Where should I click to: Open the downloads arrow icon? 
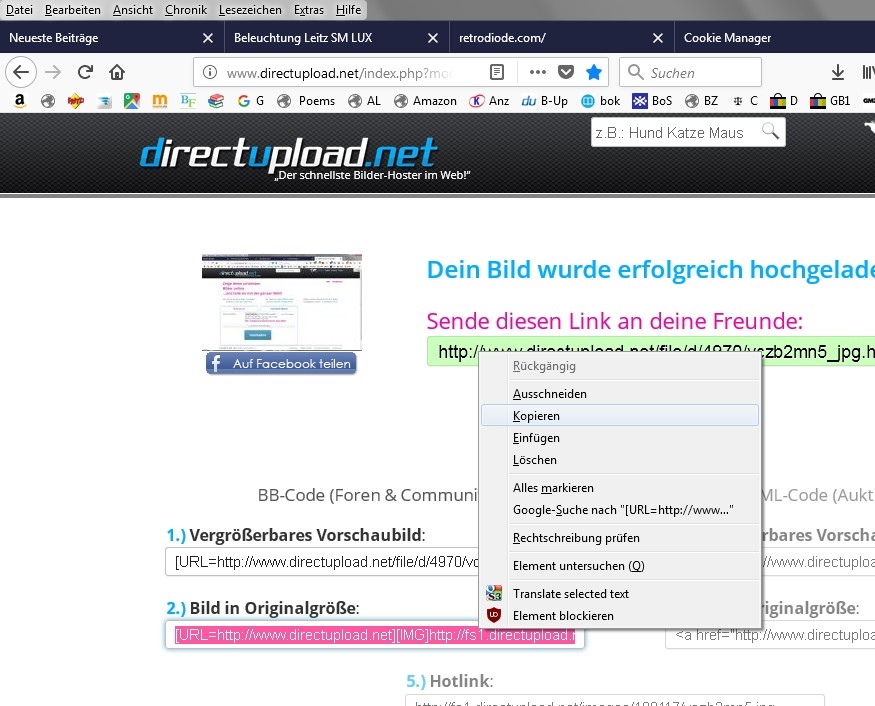[838, 72]
